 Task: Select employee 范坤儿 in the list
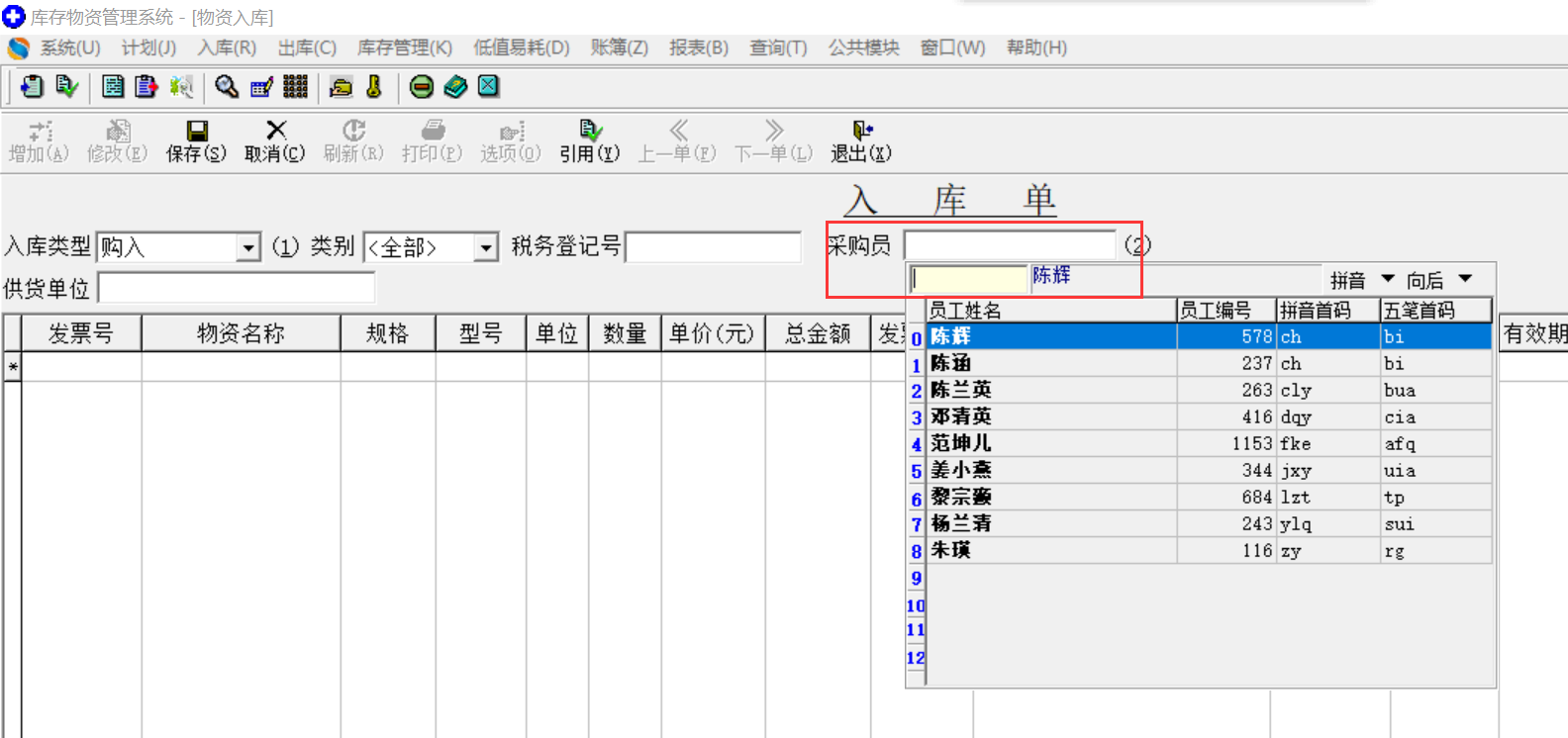tap(1208, 444)
